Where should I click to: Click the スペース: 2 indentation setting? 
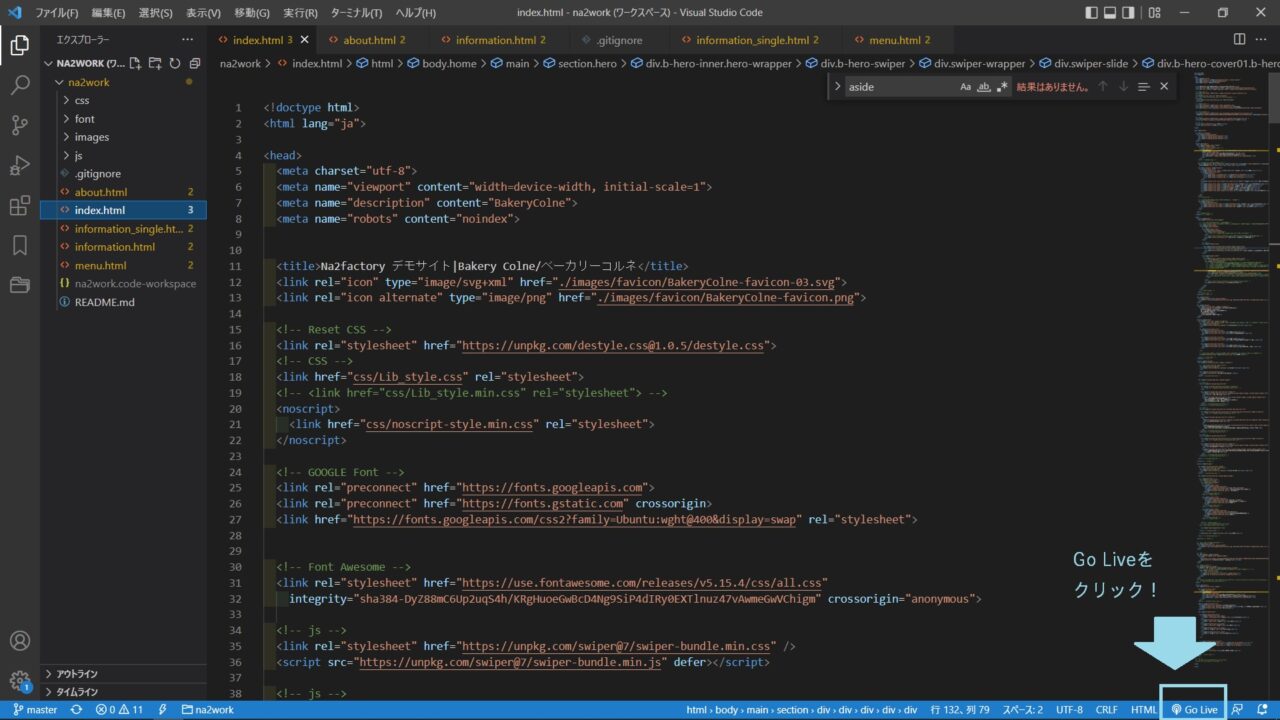click(1022, 710)
